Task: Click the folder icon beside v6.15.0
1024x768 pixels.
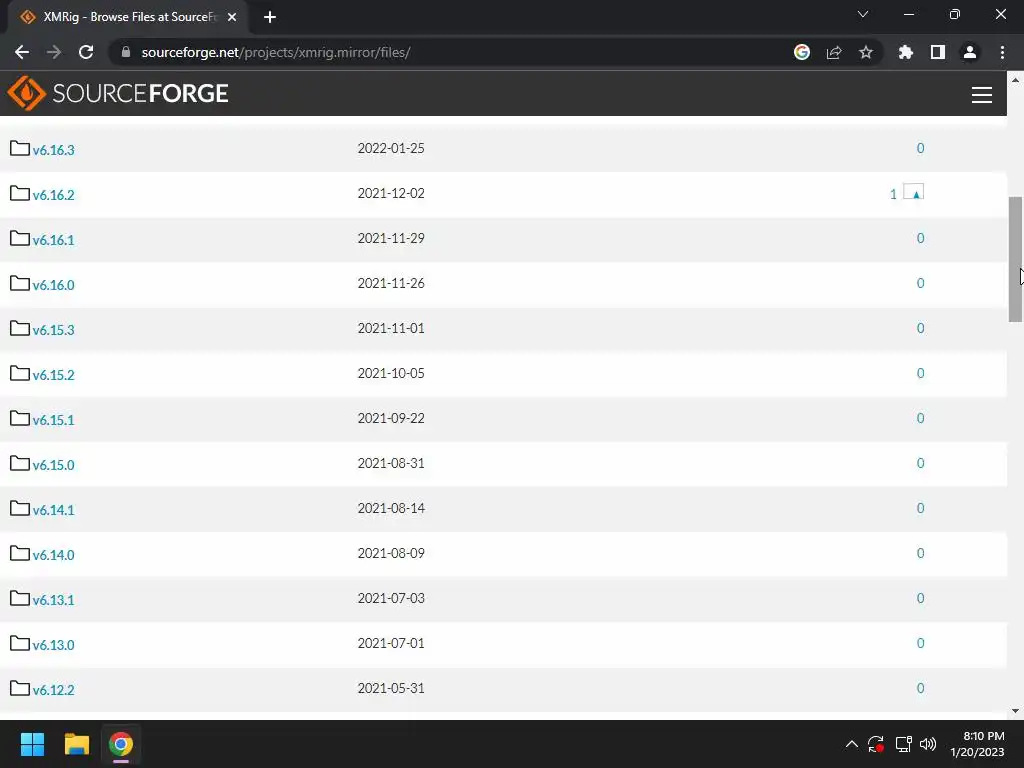Action: tap(20, 464)
